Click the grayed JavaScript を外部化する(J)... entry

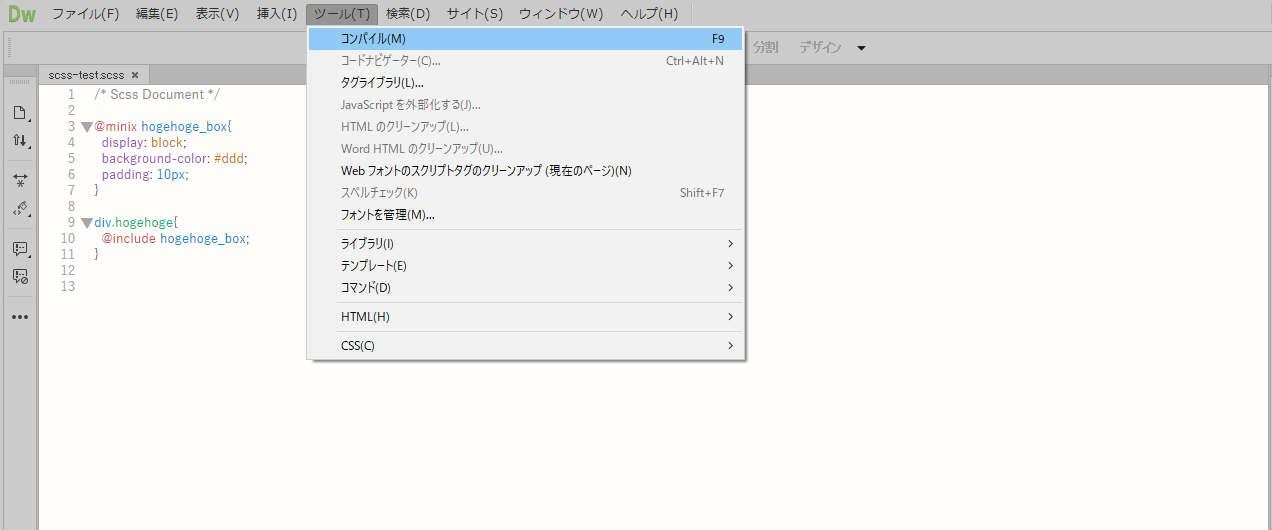pos(526,105)
